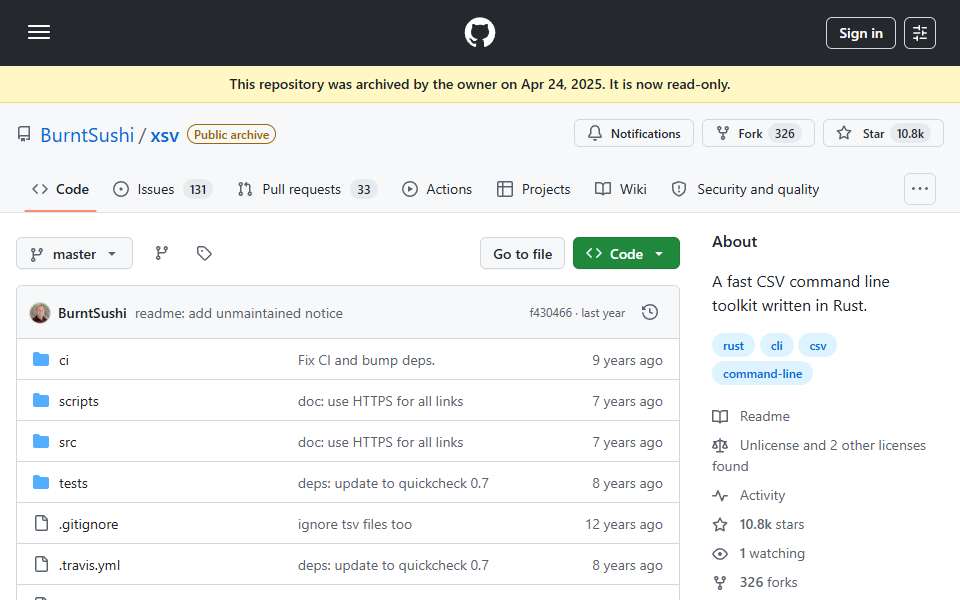Select the csv topic tag
Screen dimensions: 960x600
(x=817, y=346)
